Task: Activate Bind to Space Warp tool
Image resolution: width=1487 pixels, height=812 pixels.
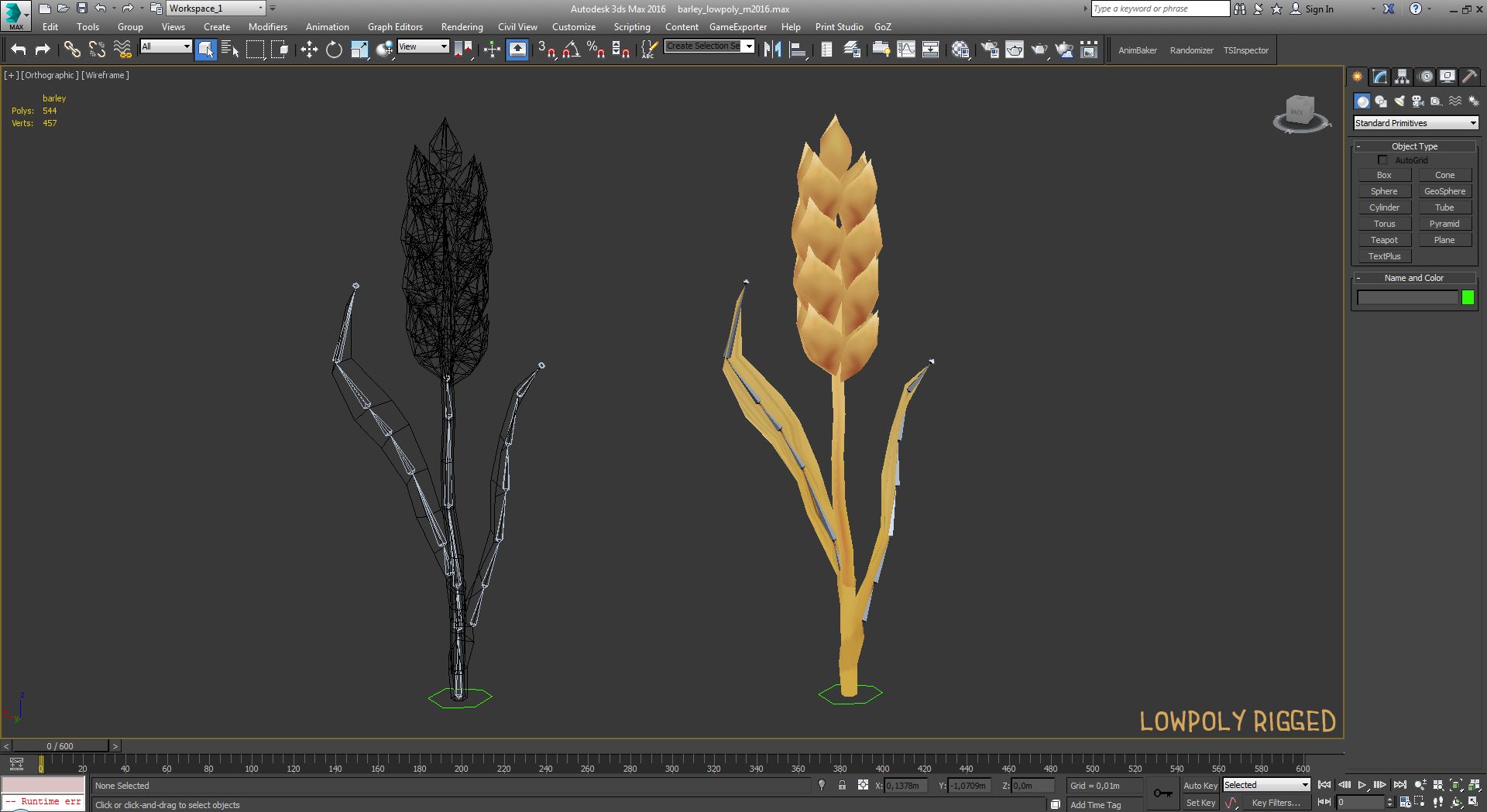Action: [122, 50]
